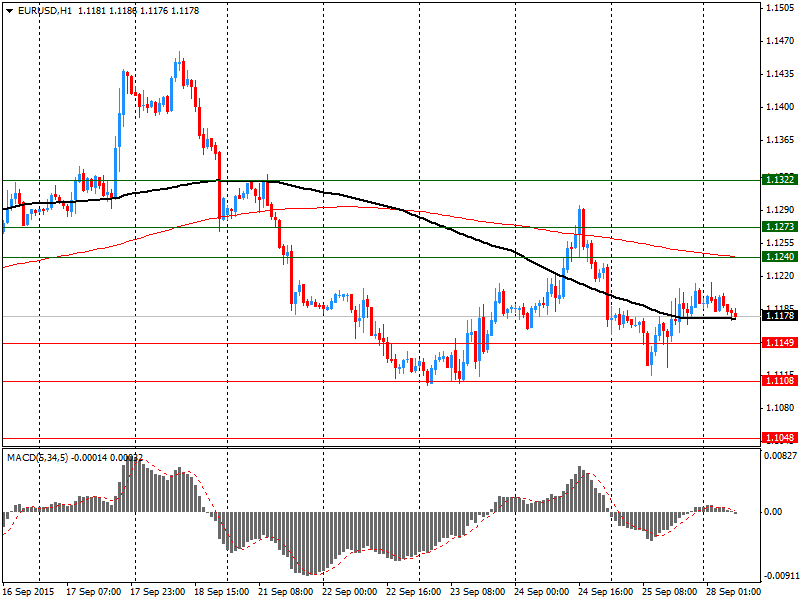Click the 21 Sep 08:00 time label

tap(286, 592)
